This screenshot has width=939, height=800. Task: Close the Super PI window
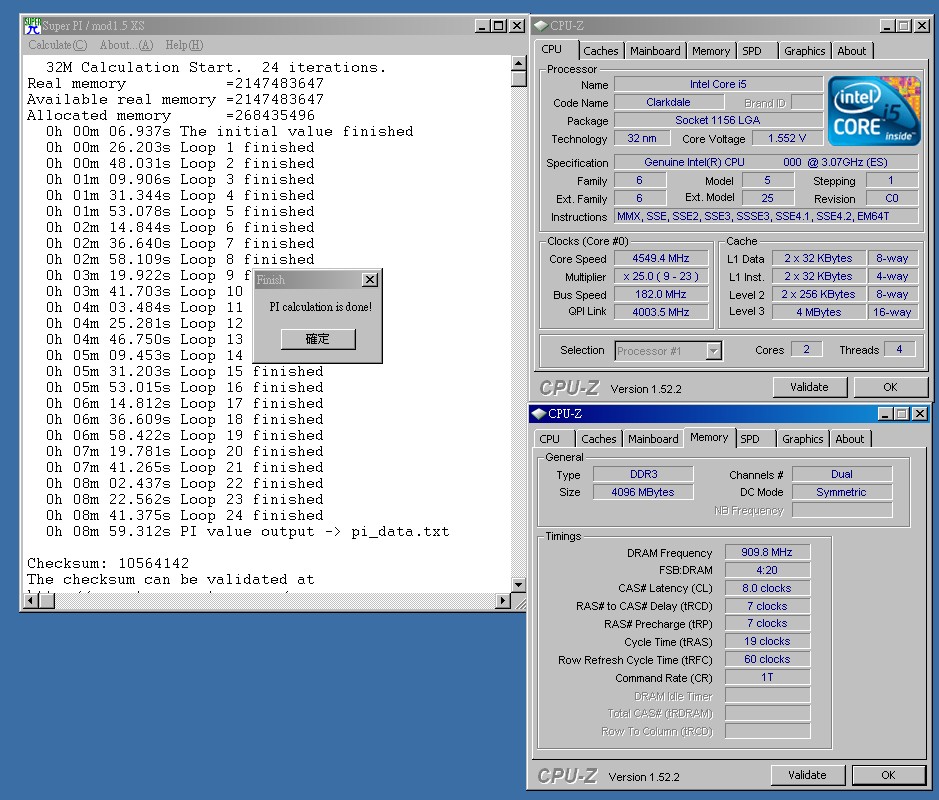tap(517, 26)
